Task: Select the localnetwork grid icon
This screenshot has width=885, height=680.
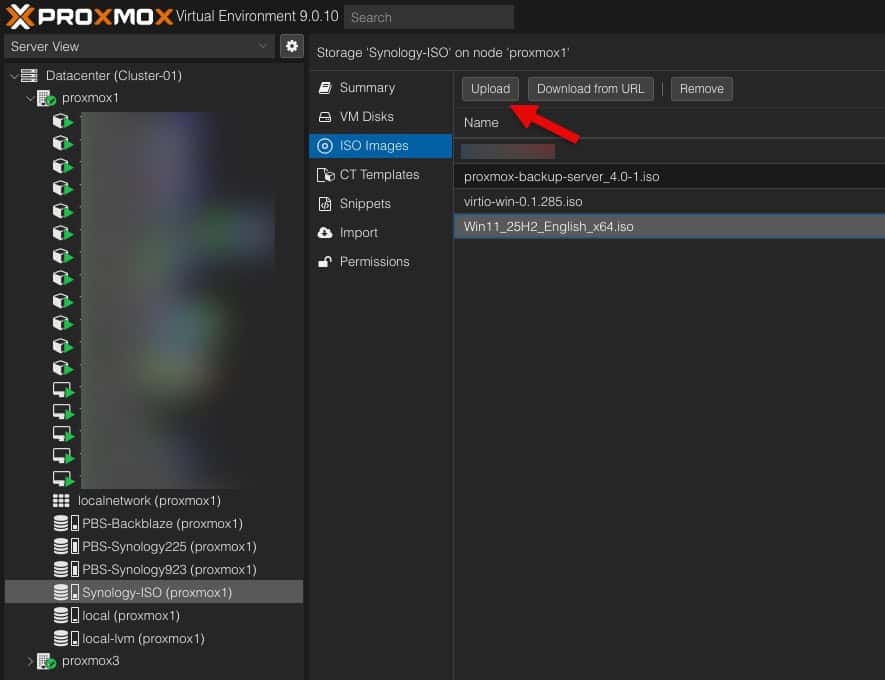Action: (61, 500)
